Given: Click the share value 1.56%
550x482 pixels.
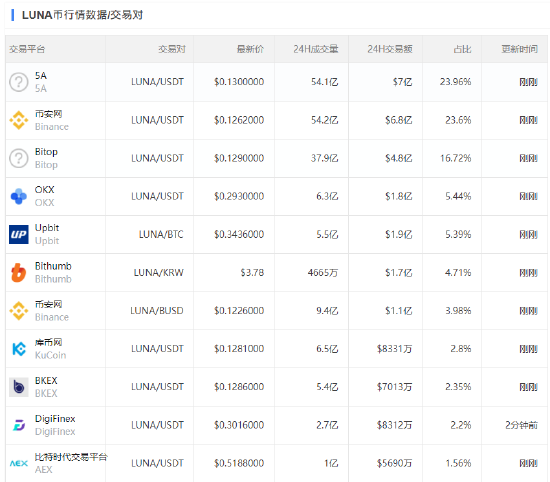Looking at the screenshot, I should click(x=458, y=463).
